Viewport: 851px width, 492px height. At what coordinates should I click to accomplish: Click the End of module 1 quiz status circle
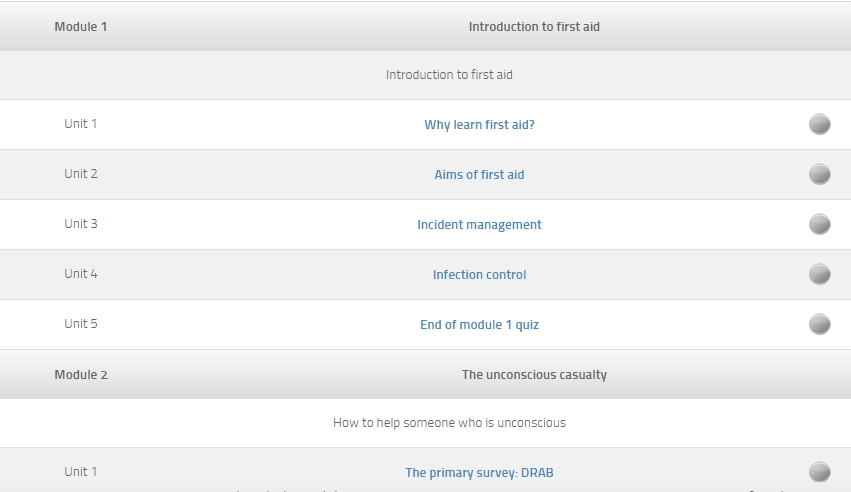pos(819,324)
